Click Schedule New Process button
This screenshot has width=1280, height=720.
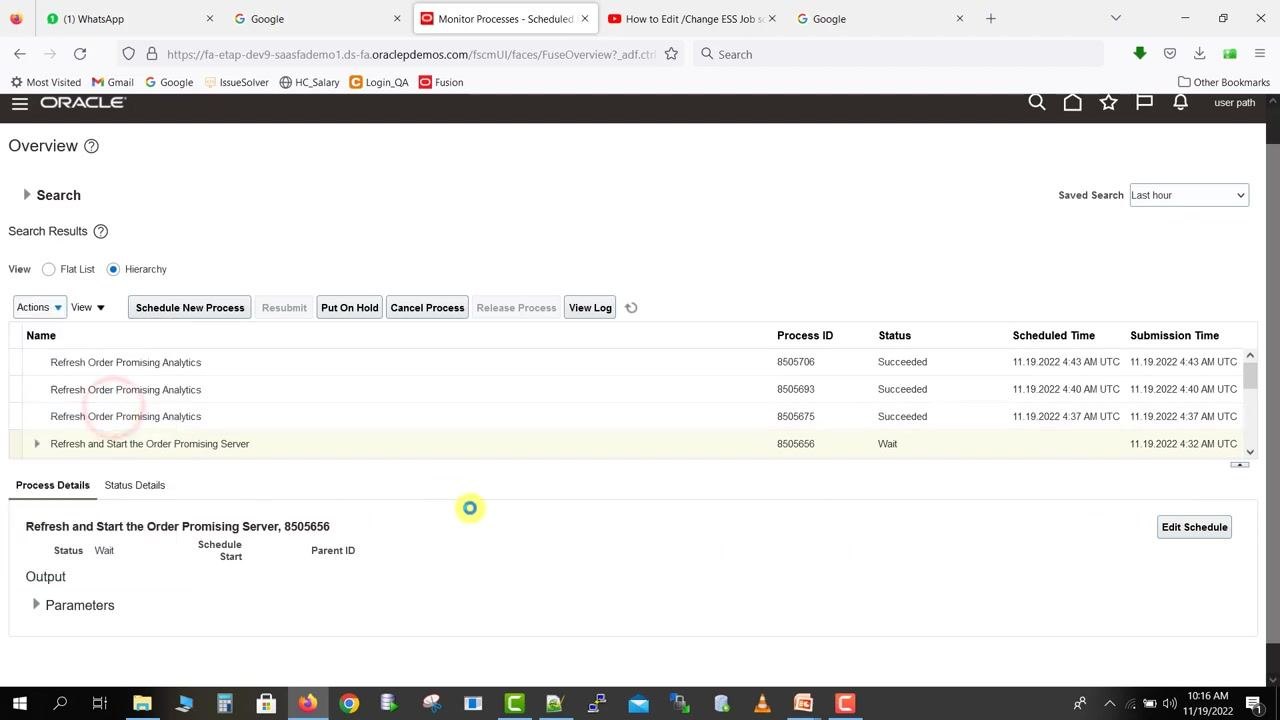click(x=190, y=308)
